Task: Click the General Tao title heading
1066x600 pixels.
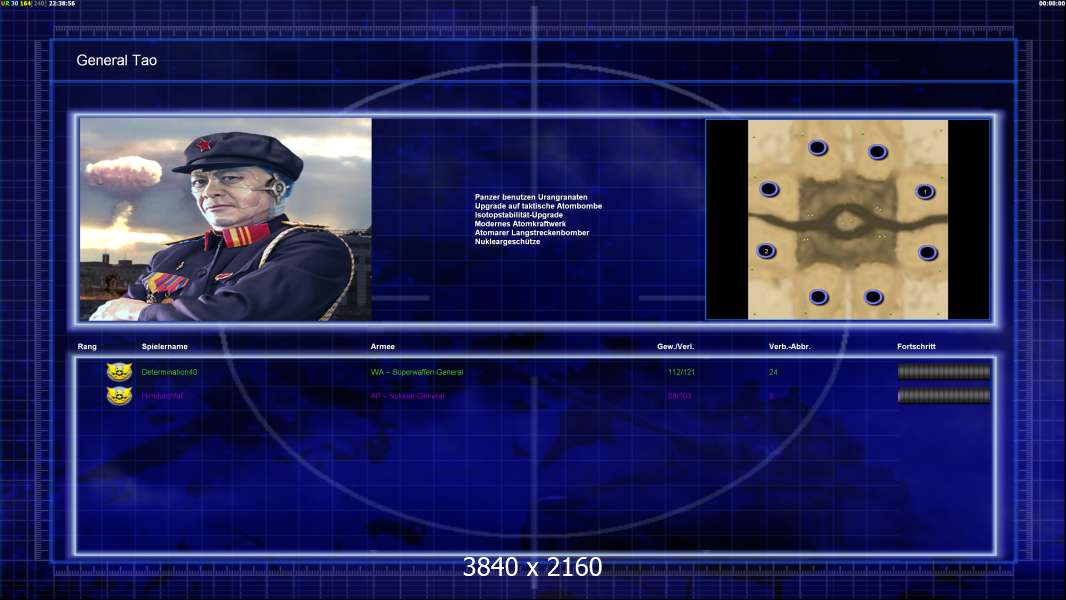Action: coord(116,60)
